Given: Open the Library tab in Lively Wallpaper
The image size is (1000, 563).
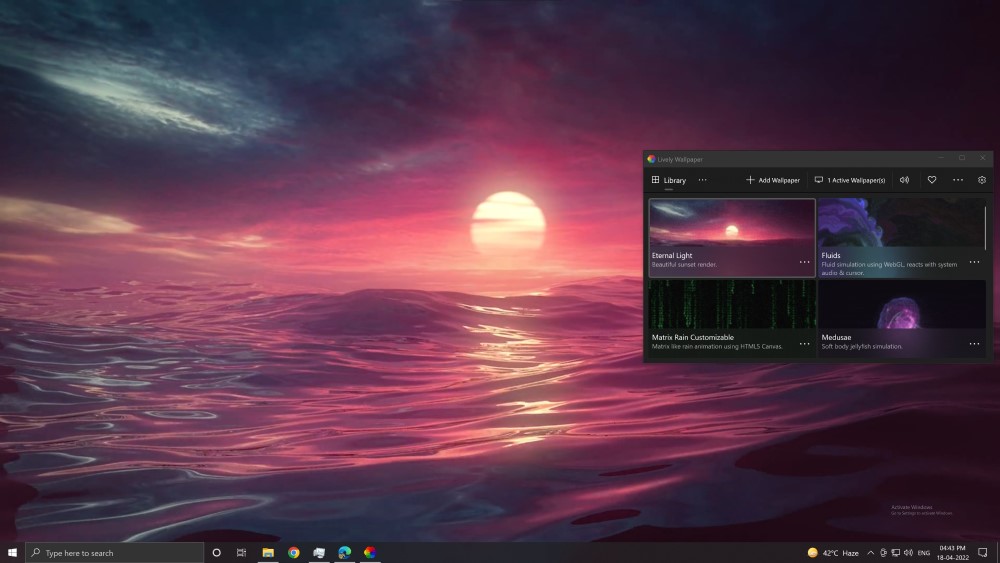Looking at the screenshot, I should [x=668, y=180].
